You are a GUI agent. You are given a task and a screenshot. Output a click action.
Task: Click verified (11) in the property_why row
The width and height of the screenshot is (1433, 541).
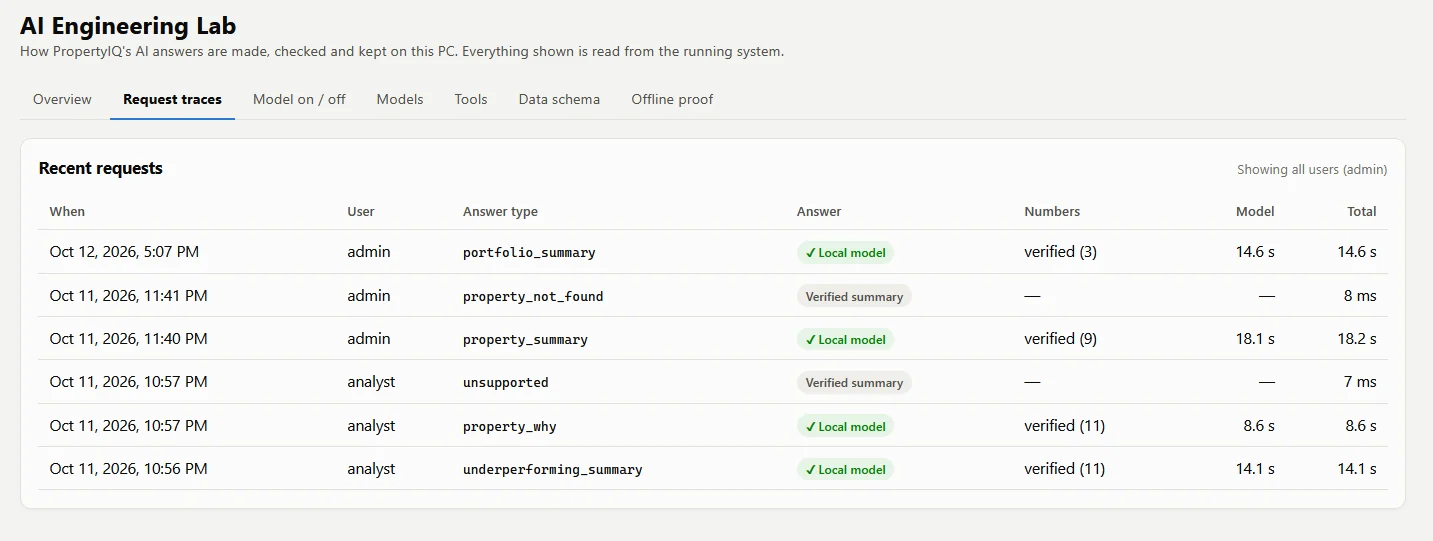coord(1064,426)
